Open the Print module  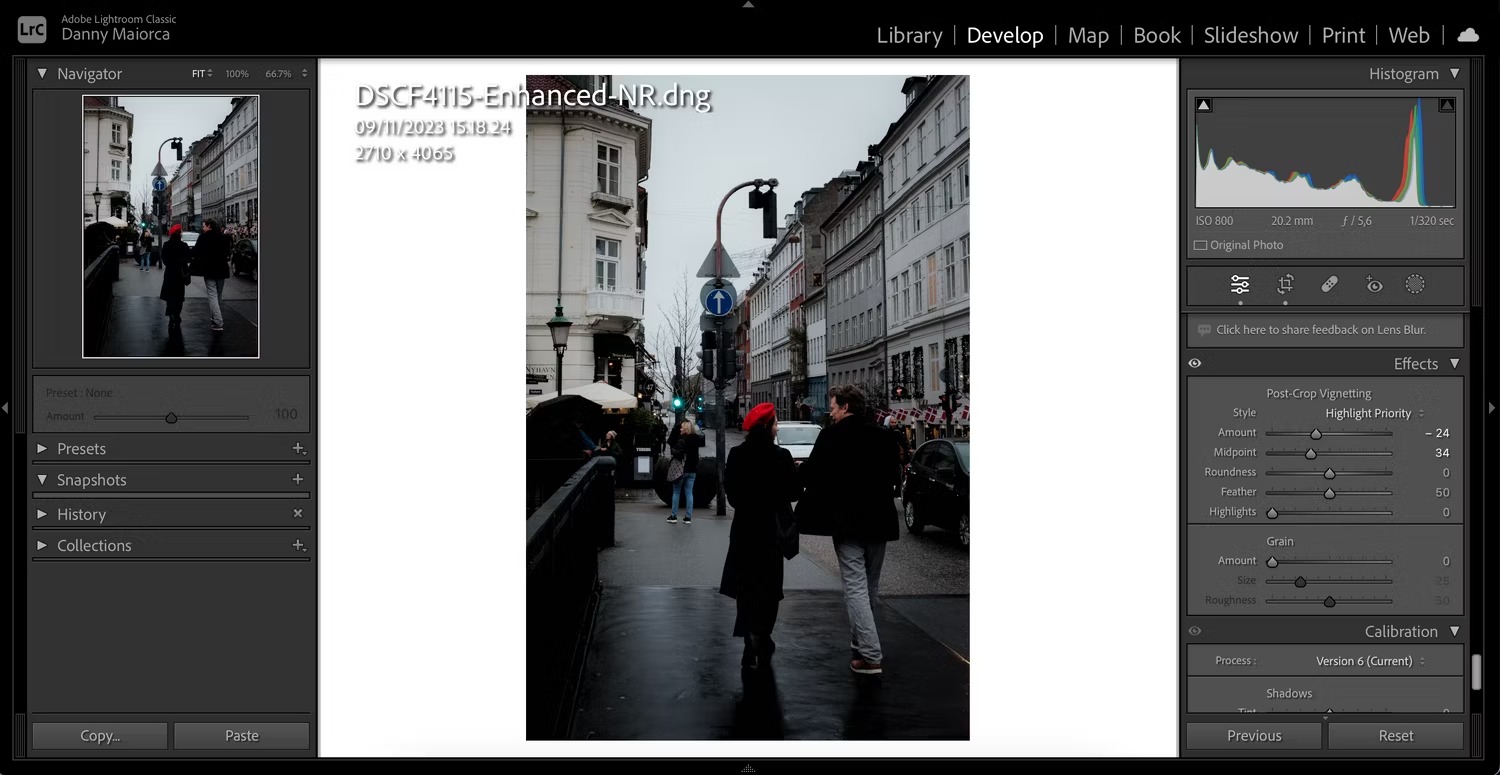[1343, 35]
